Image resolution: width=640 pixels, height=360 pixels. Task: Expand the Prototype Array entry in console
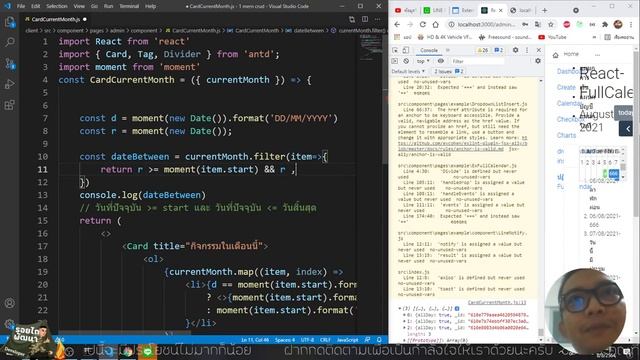point(404,340)
